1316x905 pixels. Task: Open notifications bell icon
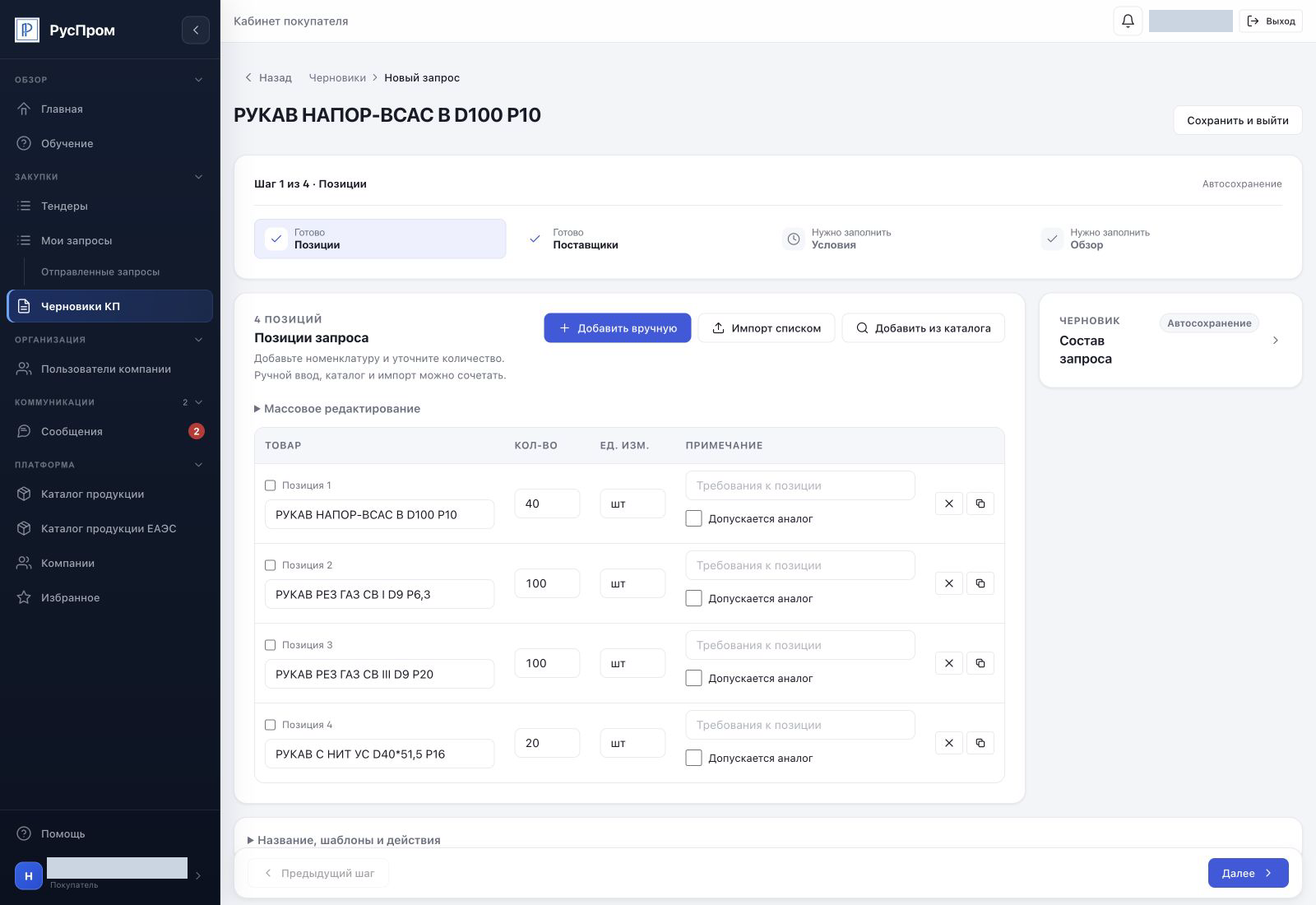1128,21
